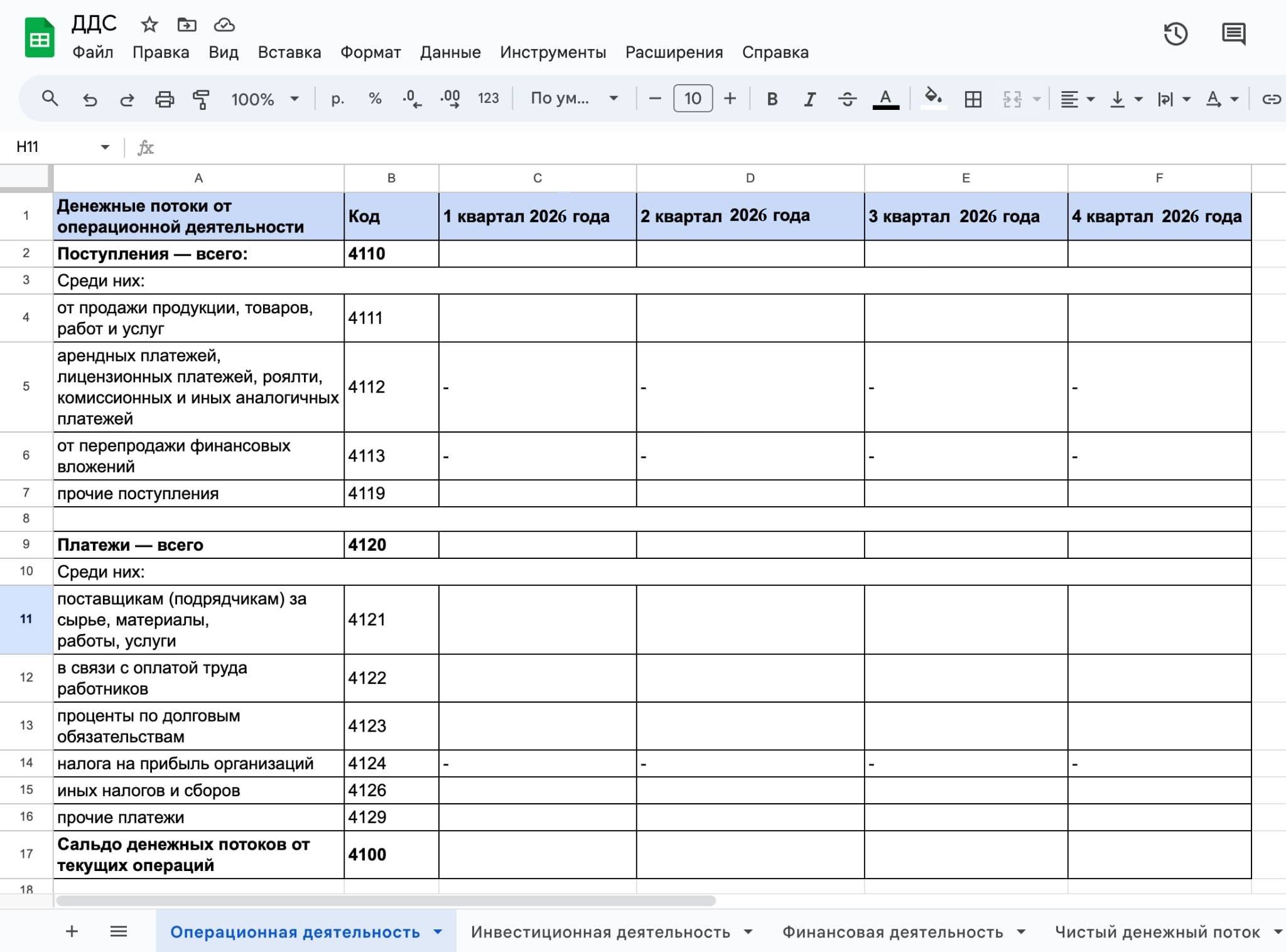
Task: Open the 100% zoom dropdown
Action: (x=264, y=99)
